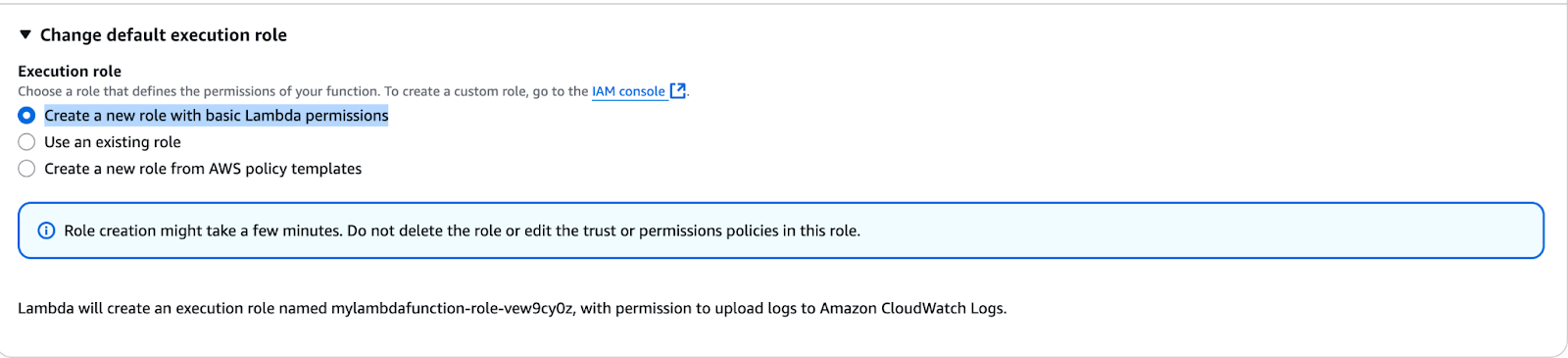Click the "Create a new role from AWS policy templates" label
The image size is (1568, 358).
pyautogui.click(x=203, y=169)
